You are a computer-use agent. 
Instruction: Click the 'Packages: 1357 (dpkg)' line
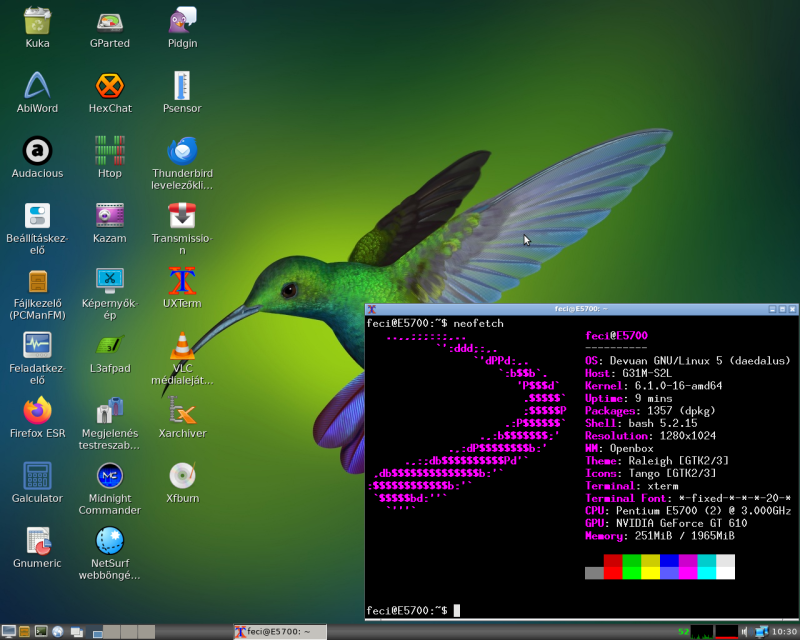click(650, 411)
